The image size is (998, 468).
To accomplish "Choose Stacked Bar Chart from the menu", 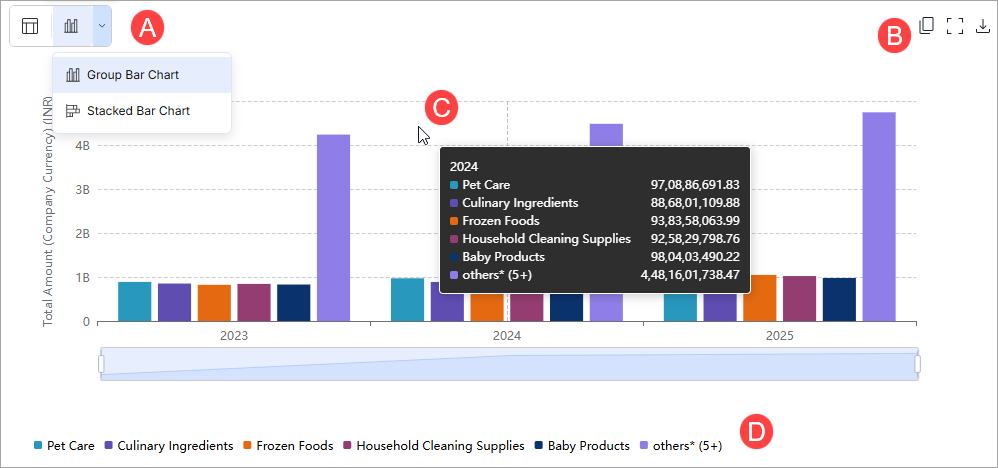I will point(137,111).
